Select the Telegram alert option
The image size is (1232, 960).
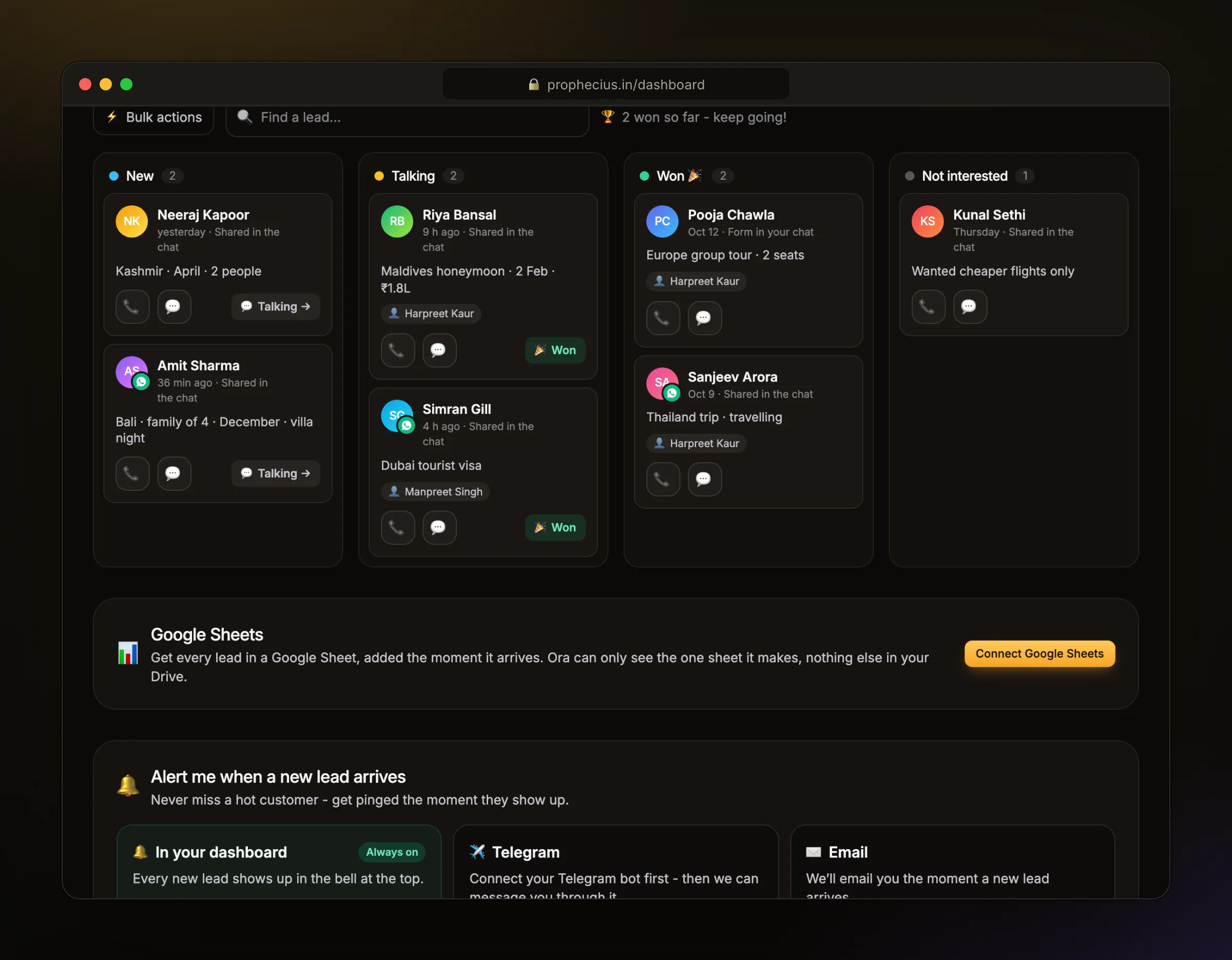pos(615,862)
